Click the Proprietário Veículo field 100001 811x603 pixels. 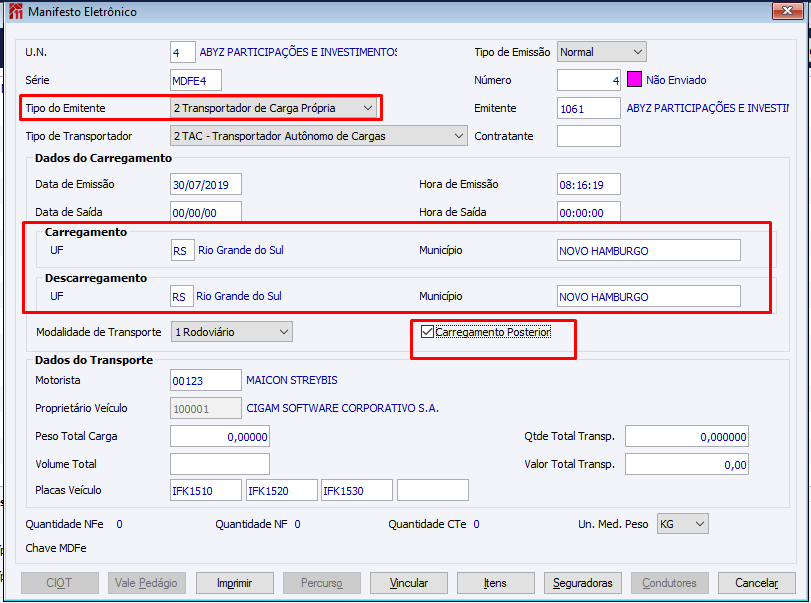(x=206, y=408)
